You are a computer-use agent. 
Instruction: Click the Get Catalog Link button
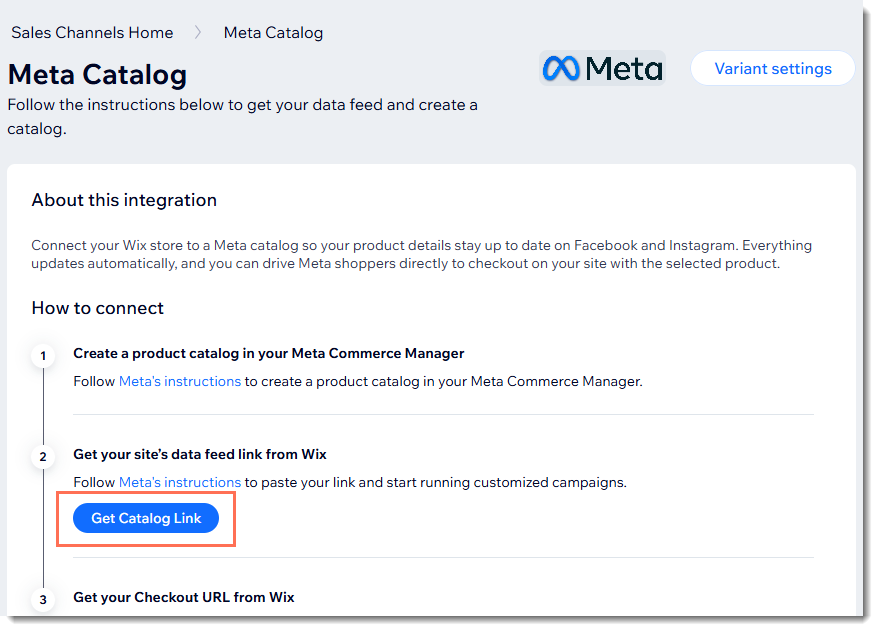tap(146, 518)
